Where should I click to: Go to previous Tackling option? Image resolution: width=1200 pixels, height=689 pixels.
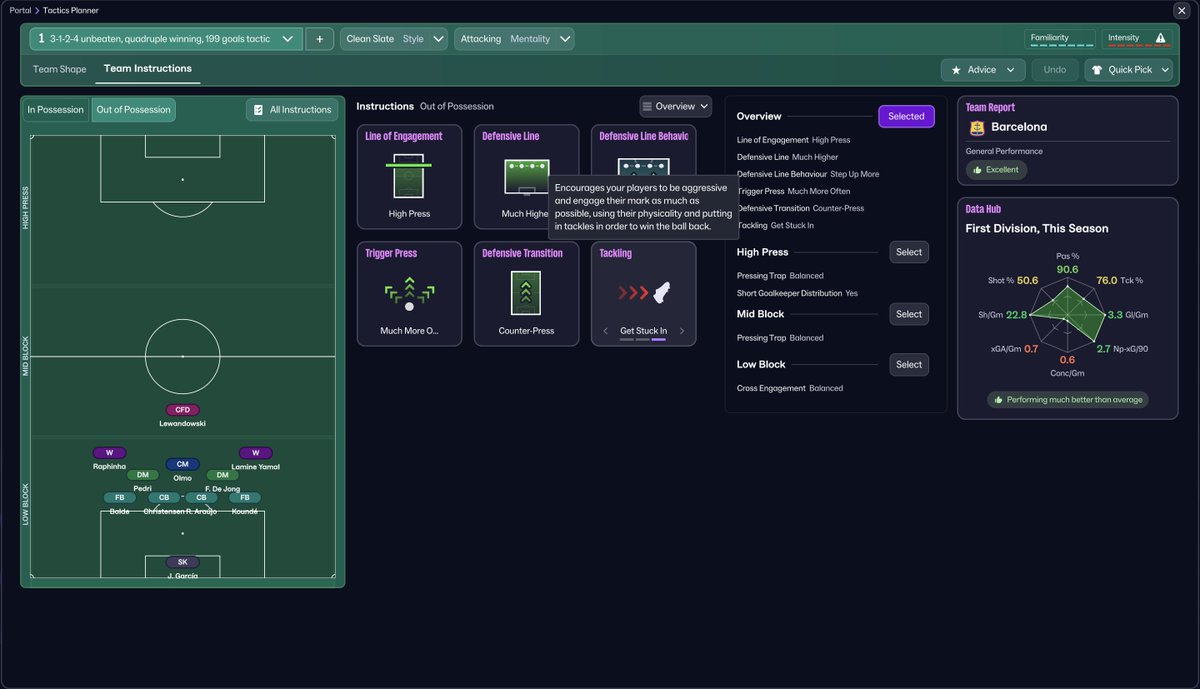[x=605, y=331]
